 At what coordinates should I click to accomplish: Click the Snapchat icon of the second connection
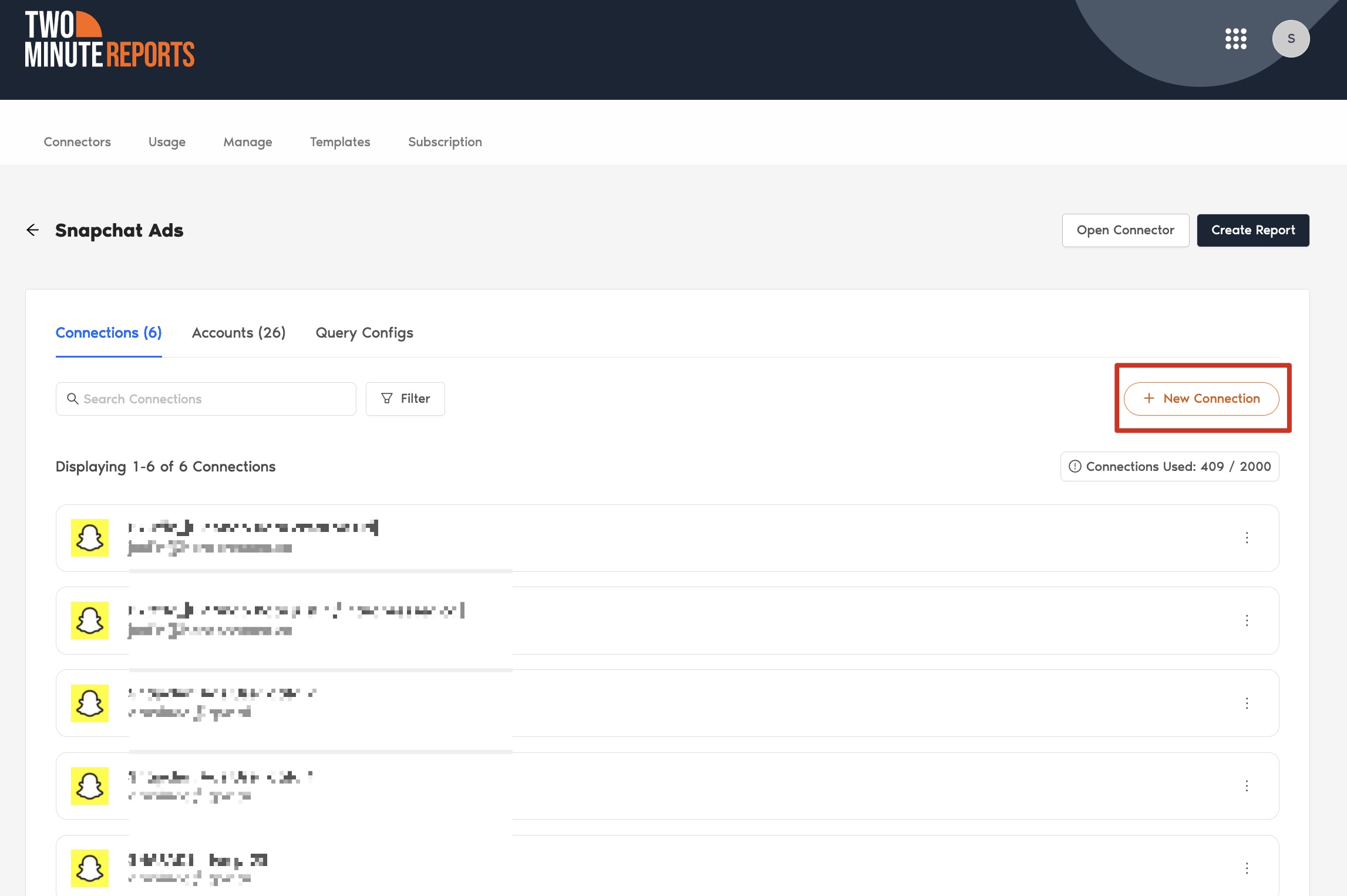[90, 621]
